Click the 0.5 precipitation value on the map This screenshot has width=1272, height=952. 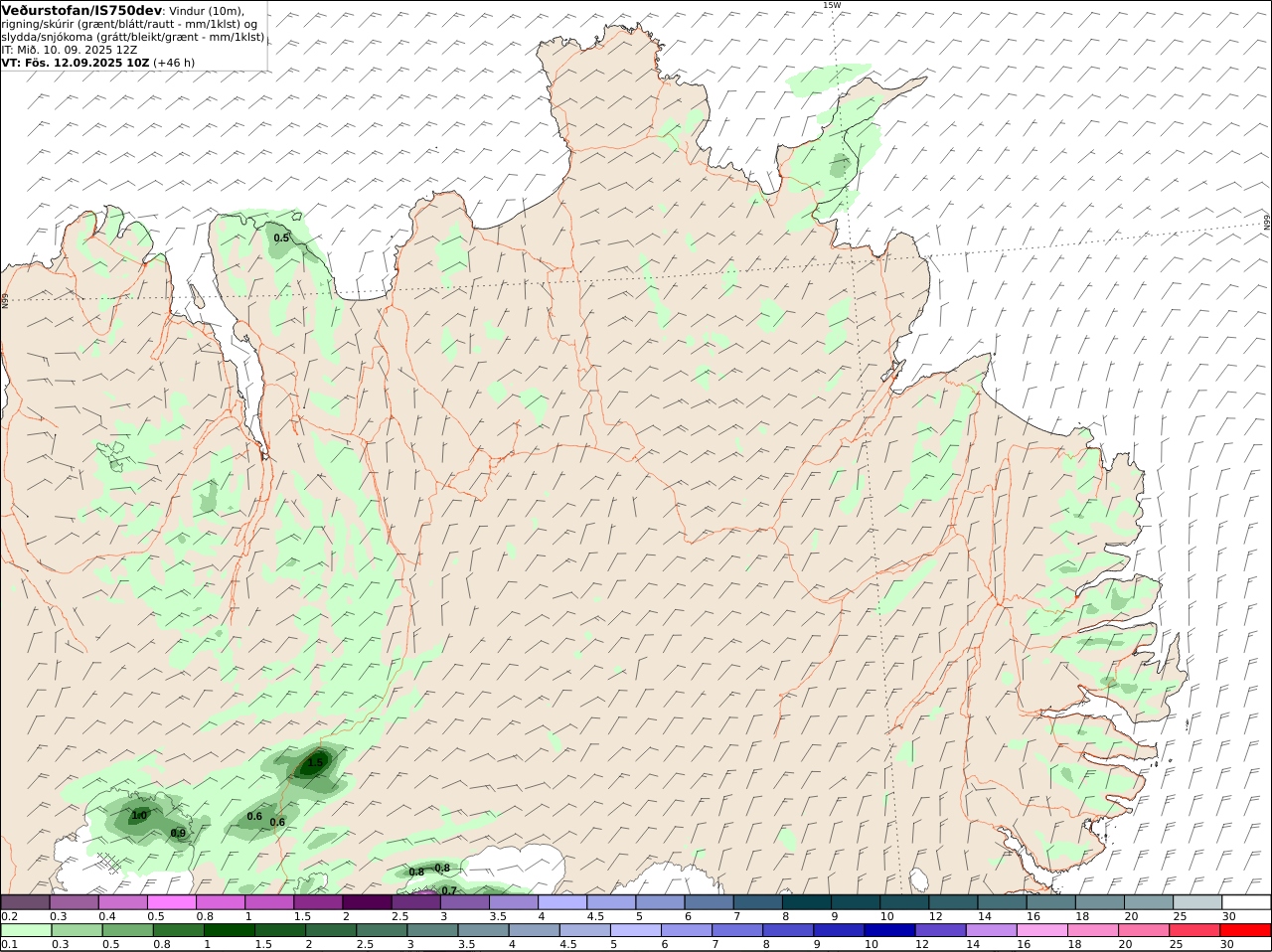tap(281, 238)
